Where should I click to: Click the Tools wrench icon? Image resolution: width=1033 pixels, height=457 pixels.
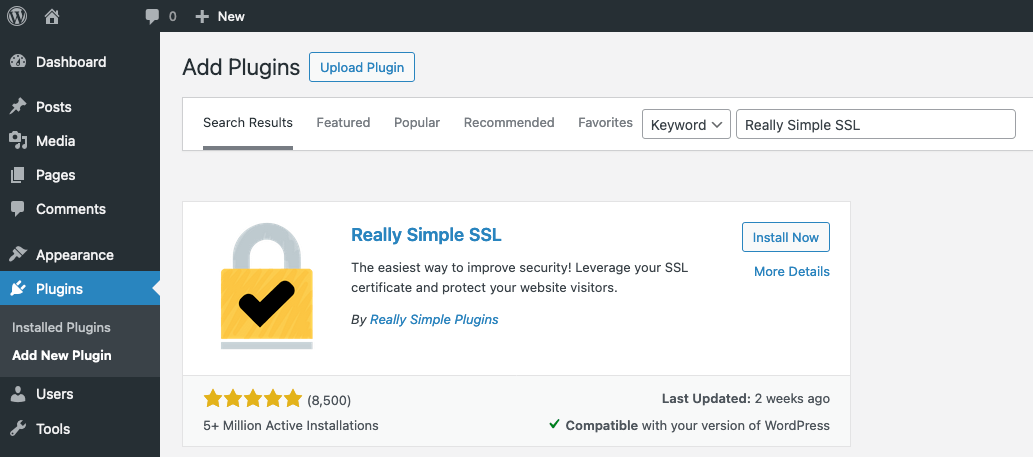(18, 429)
